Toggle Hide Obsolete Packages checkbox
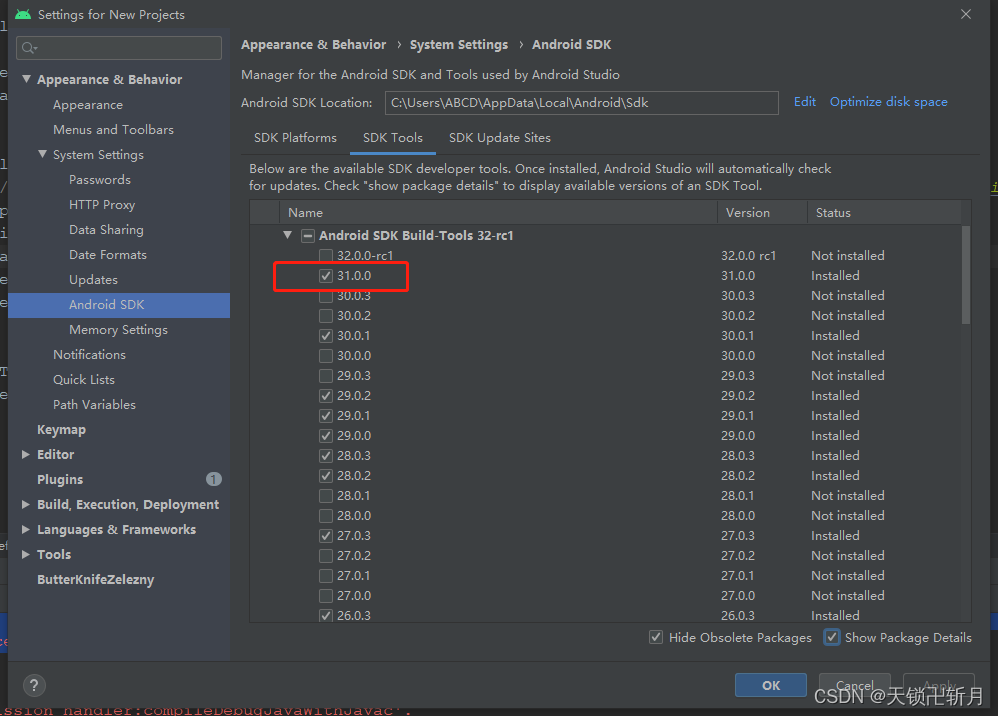The image size is (998, 716). tap(656, 637)
